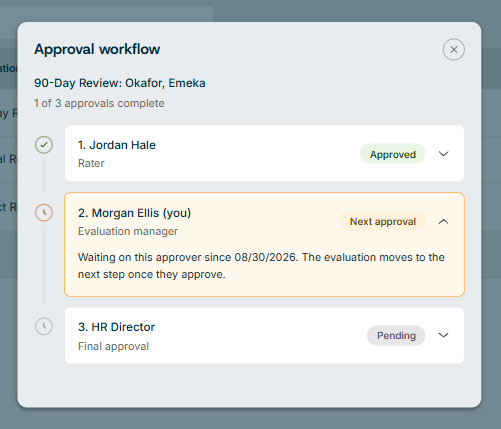This screenshot has width=501, height=429.
Task: Click the Pending status badge
Action: 396,335
